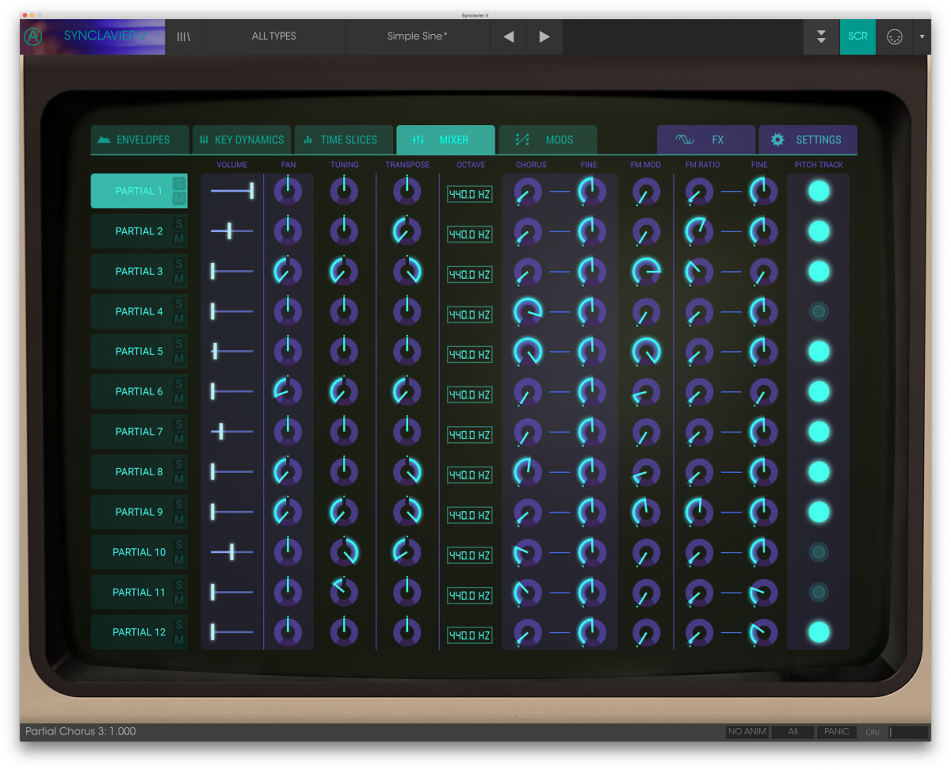Solo Partial 2 with its S button
The width and height of the screenshot is (951, 770).
click(179, 223)
